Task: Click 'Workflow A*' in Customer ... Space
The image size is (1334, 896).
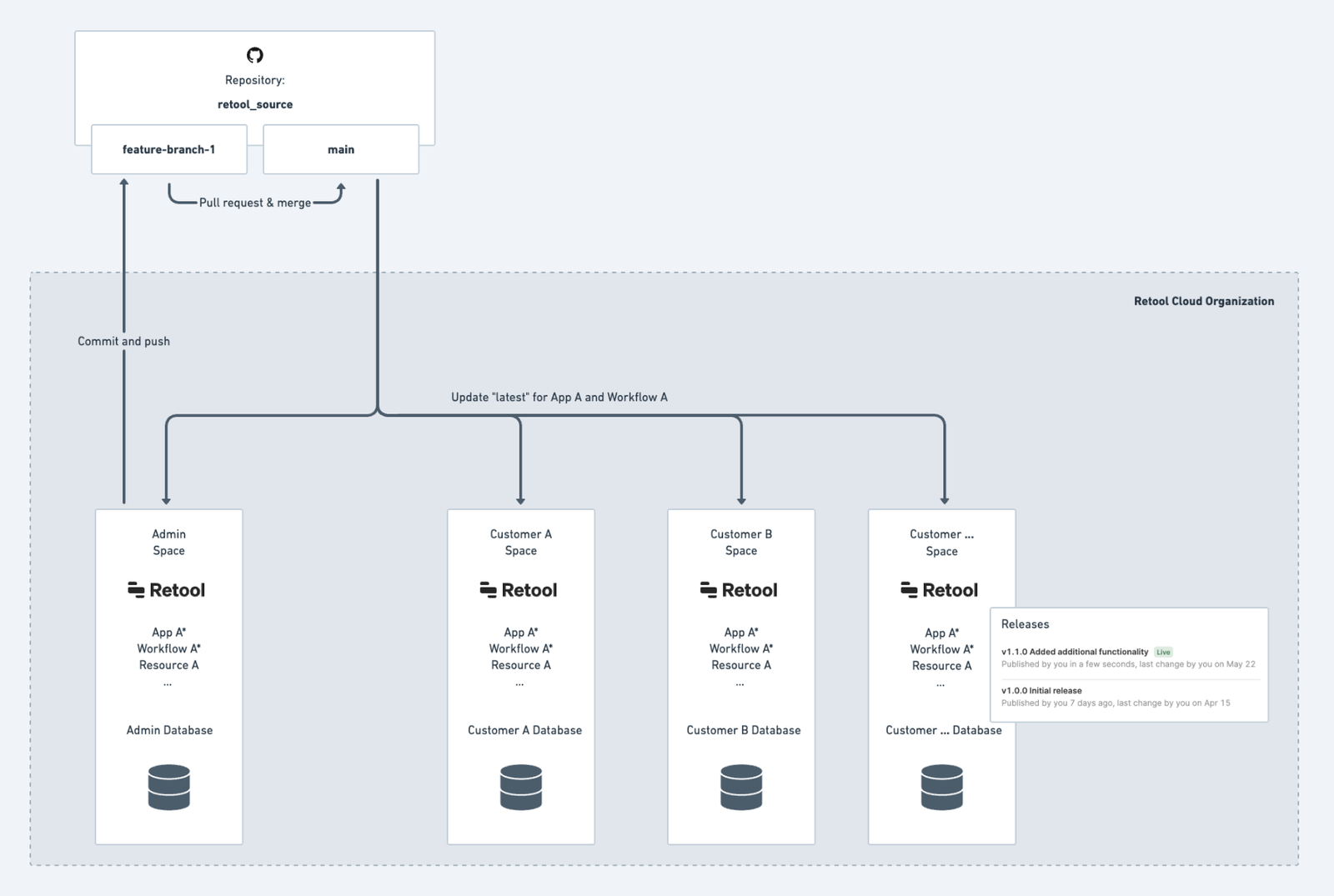Action: tap(942, 649)
